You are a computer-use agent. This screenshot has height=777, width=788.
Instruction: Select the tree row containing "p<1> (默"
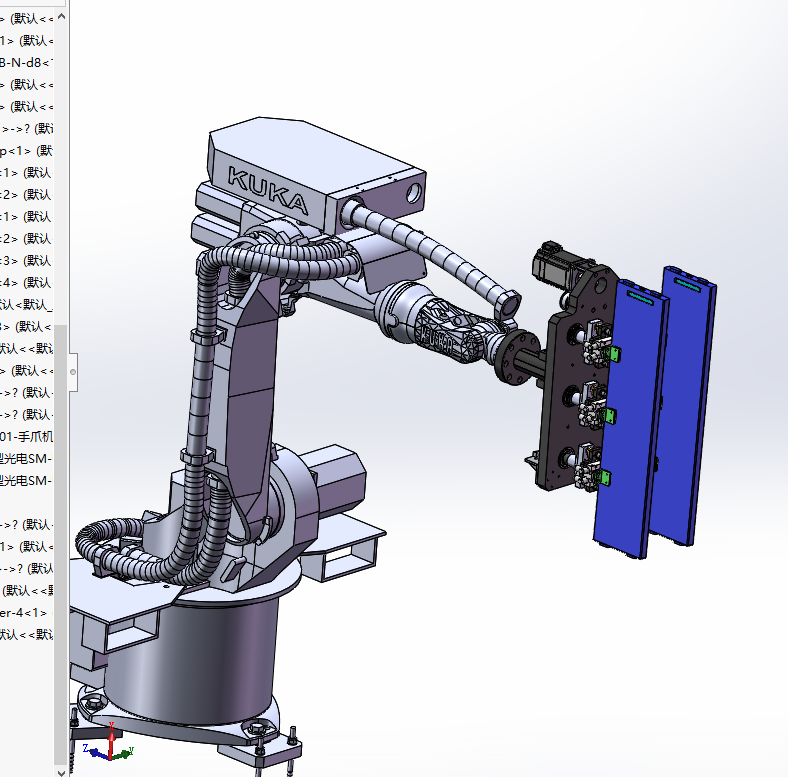pyautogui.click(x=27, y=151)
